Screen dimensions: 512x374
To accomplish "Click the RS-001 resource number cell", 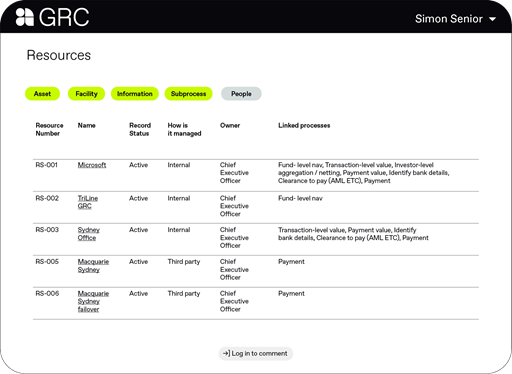I will 47,165.
